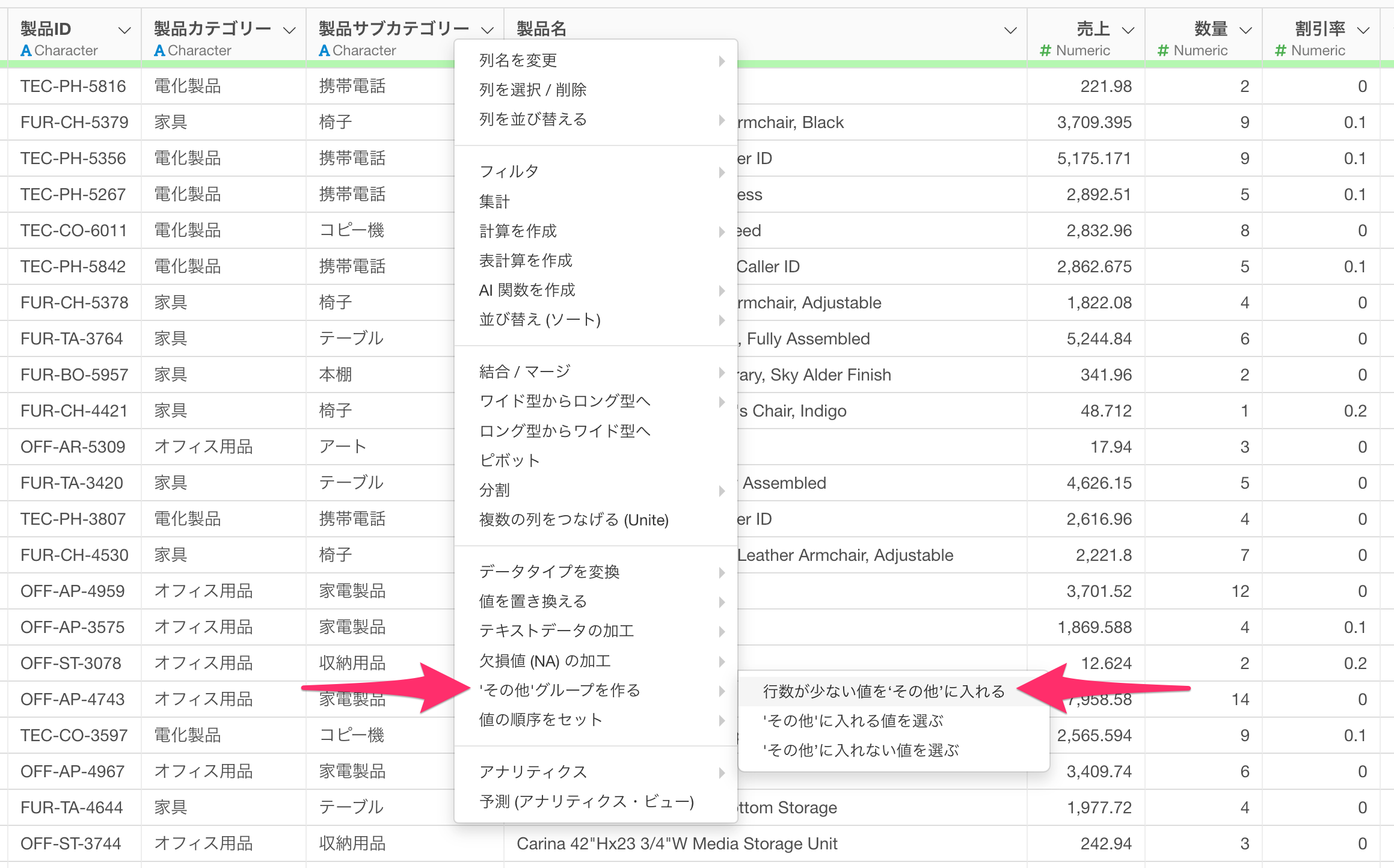Click the Numeric type icon under 売上

[1046, 51]
